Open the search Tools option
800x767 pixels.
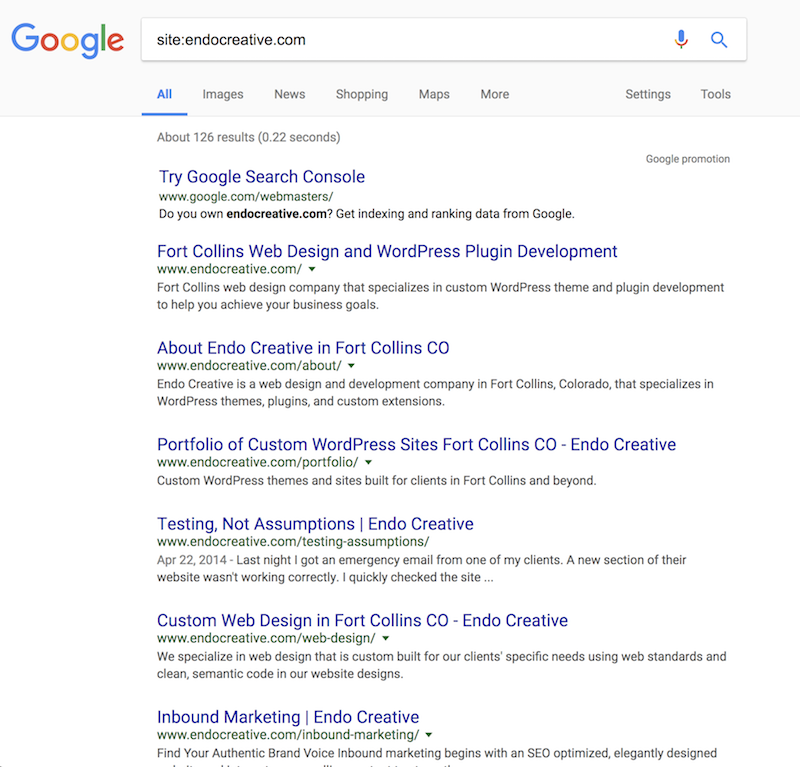(x=715, y=94)
